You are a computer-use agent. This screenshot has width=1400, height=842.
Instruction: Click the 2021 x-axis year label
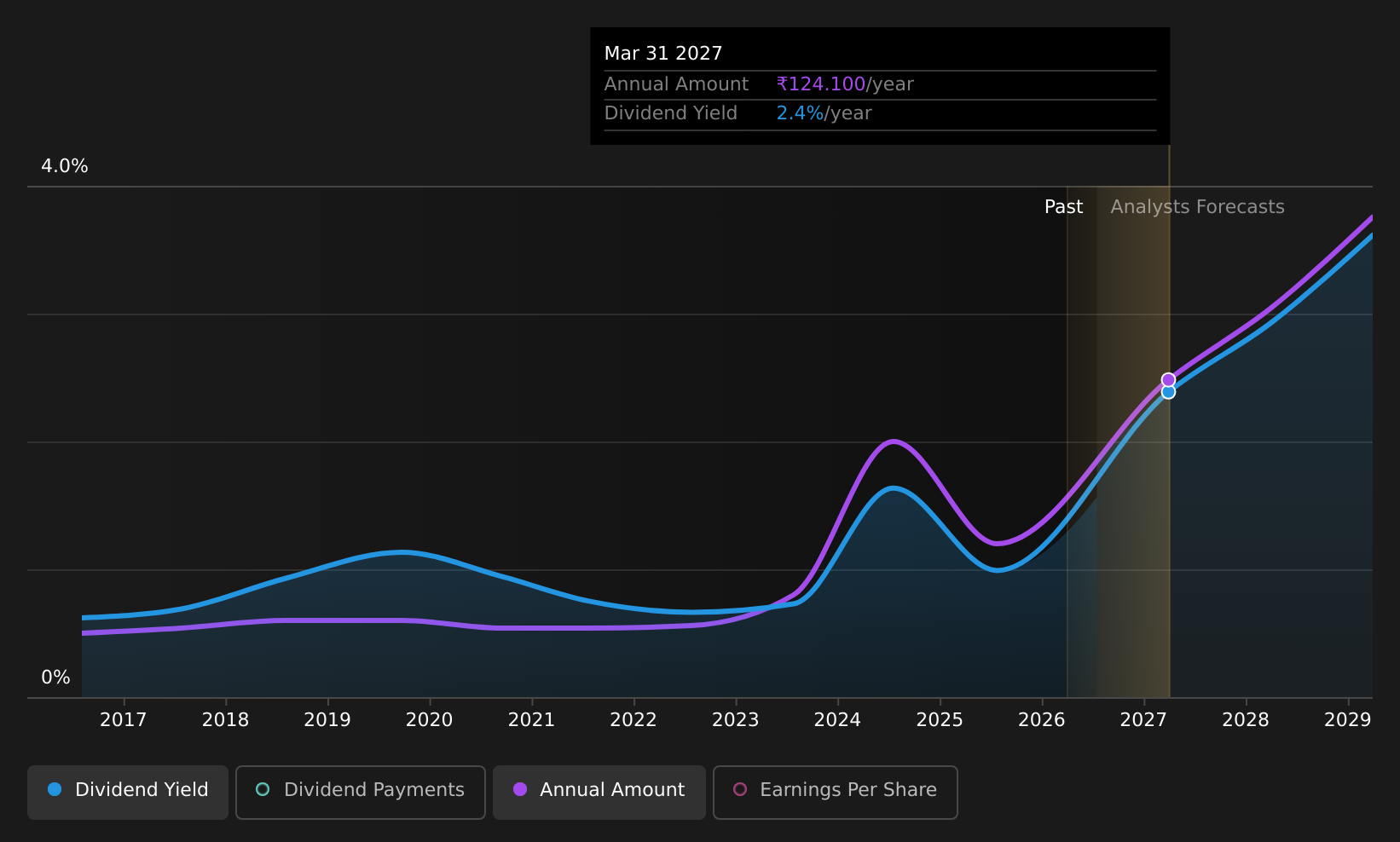[x=531, y=720]
